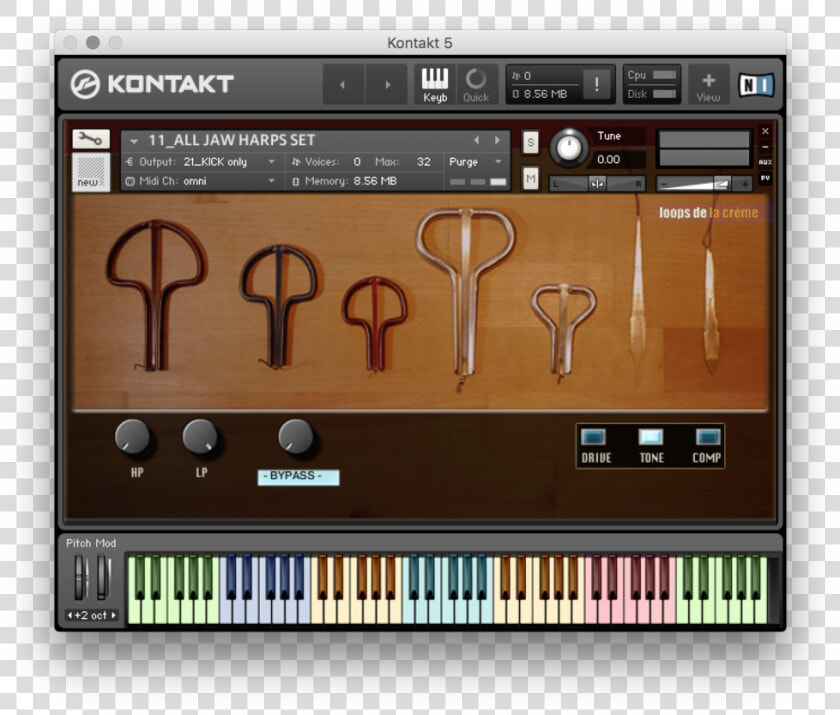Click the LP filter knob

coord(200,437)
